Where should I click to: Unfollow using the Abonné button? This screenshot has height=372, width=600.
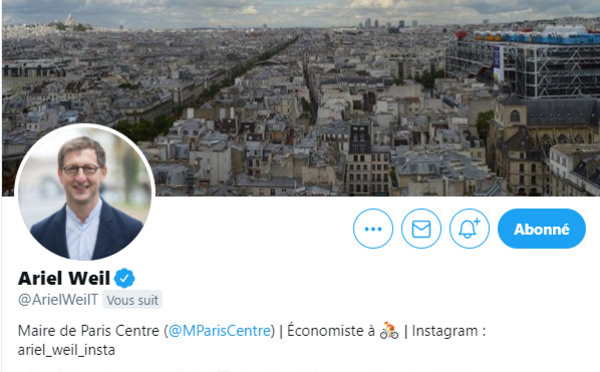coord(541,229)
